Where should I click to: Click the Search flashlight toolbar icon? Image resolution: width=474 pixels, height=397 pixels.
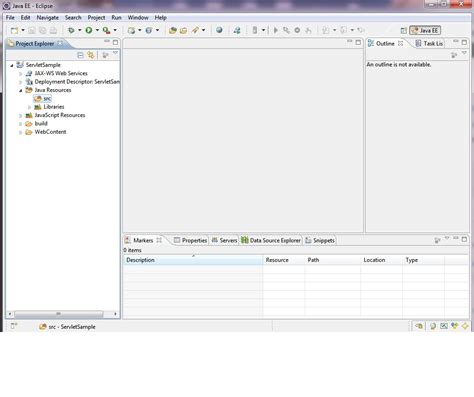[x=195, y=30]
